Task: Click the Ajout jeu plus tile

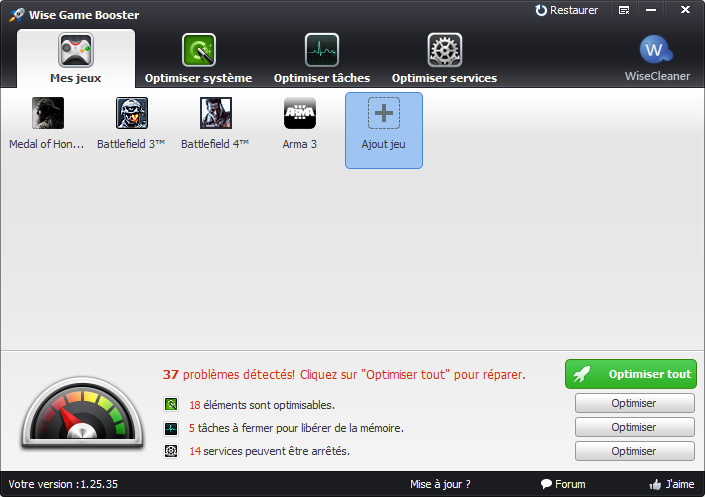Action: 384,130
